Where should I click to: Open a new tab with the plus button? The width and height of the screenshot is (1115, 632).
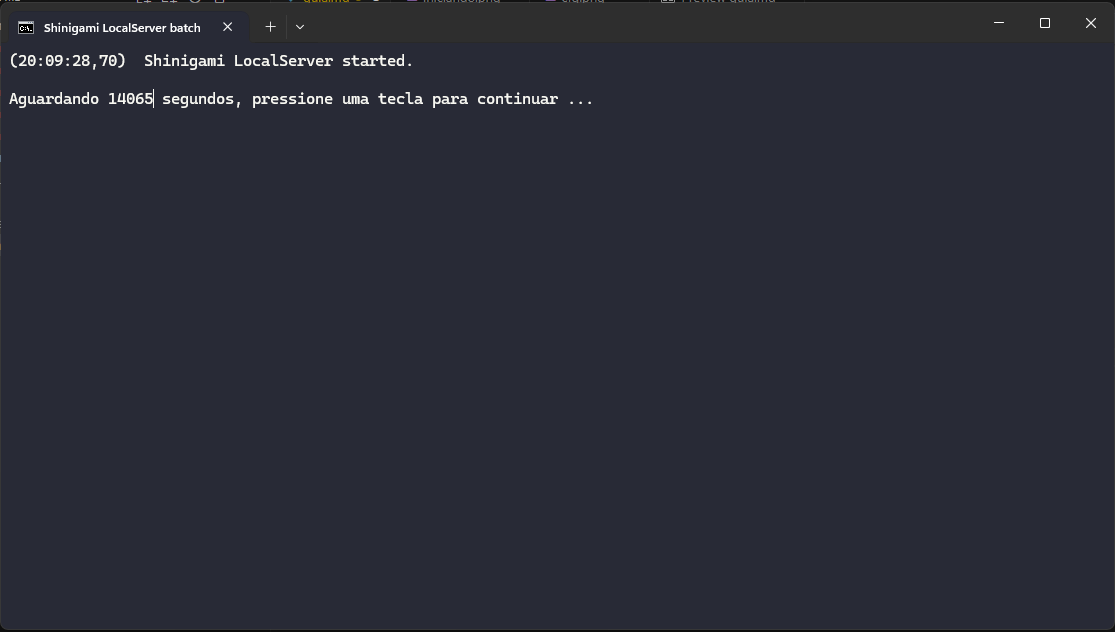(270, 27)
